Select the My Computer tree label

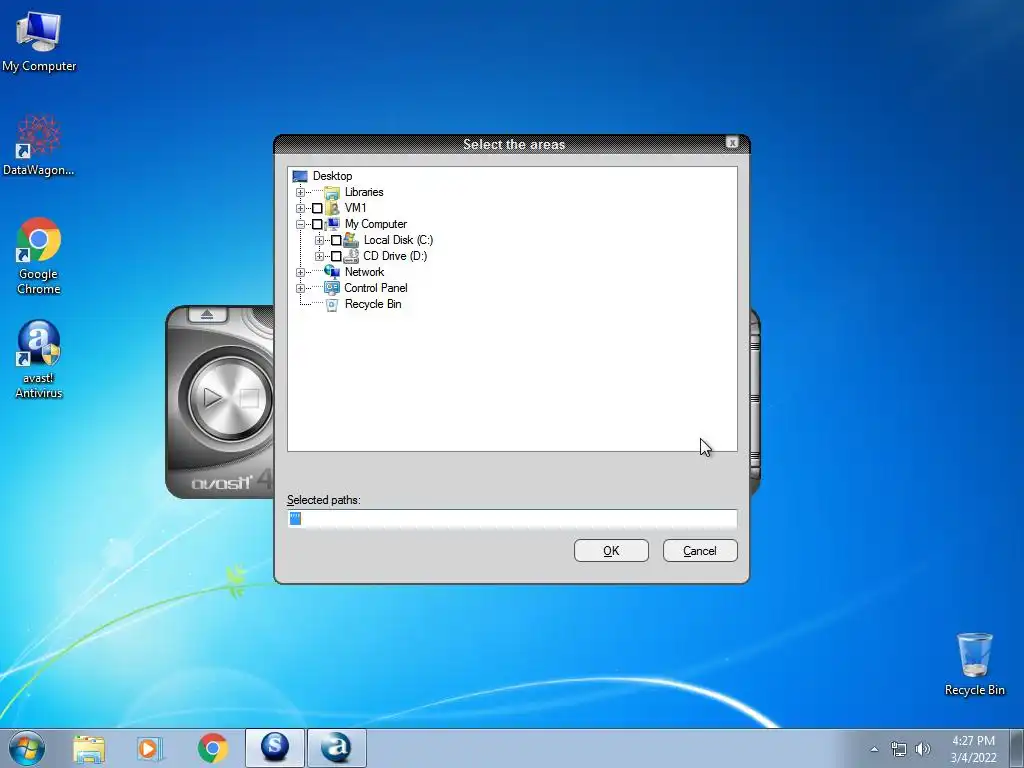click(376, 224)
